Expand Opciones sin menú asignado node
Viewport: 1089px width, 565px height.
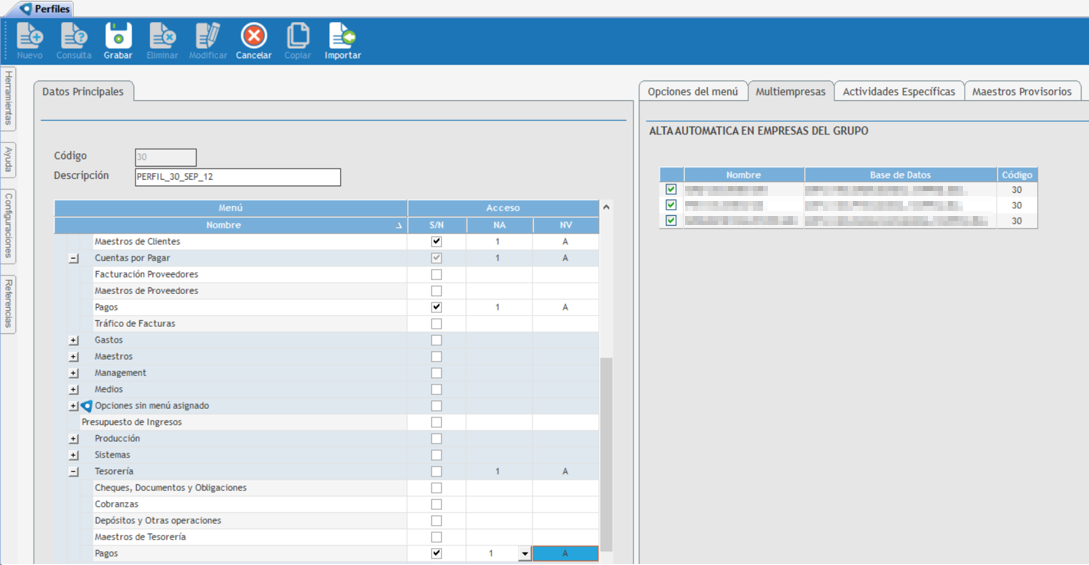(x=74, y=406)
